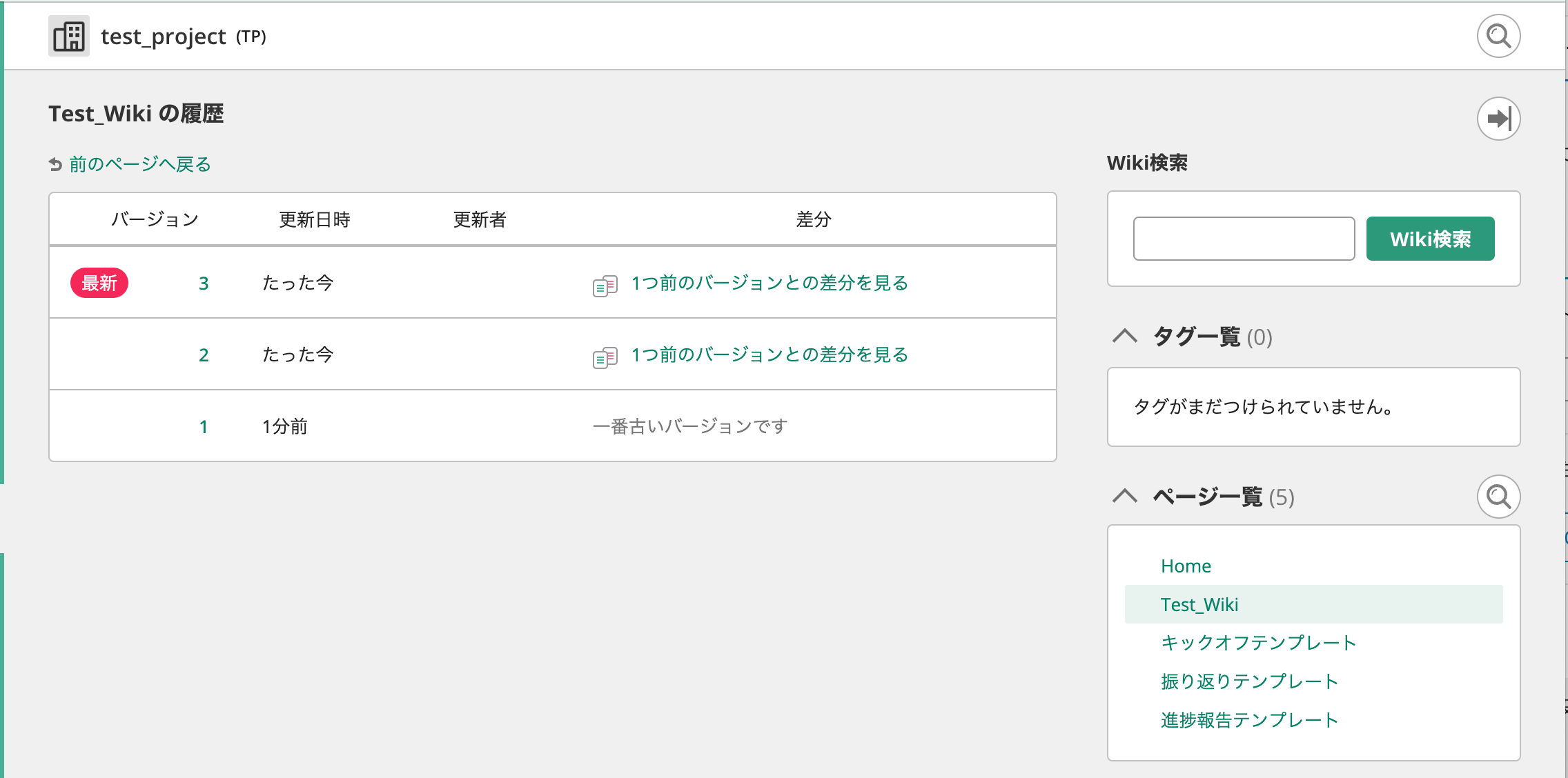Image resolution: width=1568 pixels, height=778 pixels.
Task: Open 進捗報告テンプレート page
Action: (1249, 720)
